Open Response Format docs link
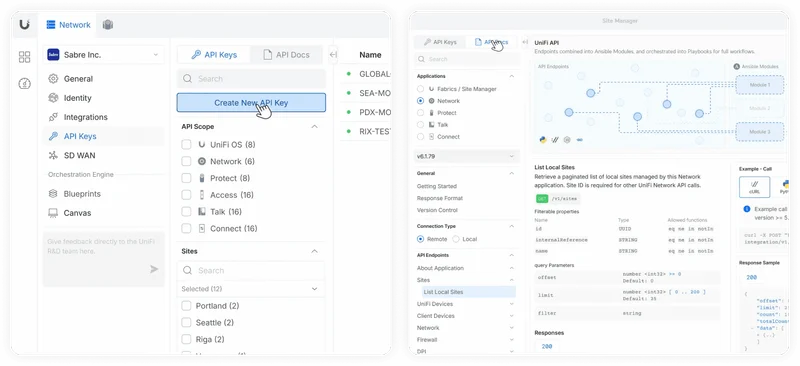Screen dimensions: 800x366 pyautogui.click(x=440, y=198)
